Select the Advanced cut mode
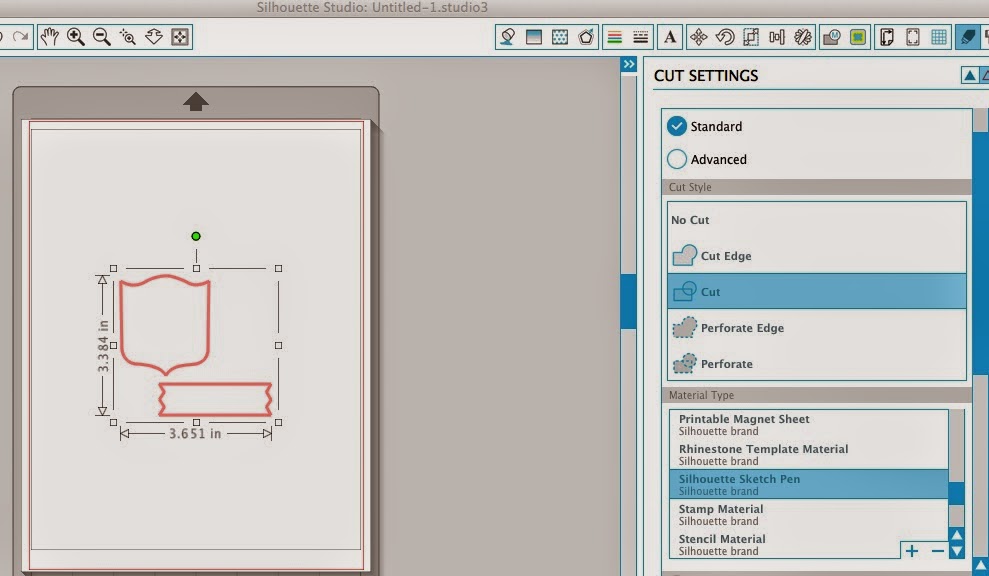The image size is (989, 576). coord(677,159)
